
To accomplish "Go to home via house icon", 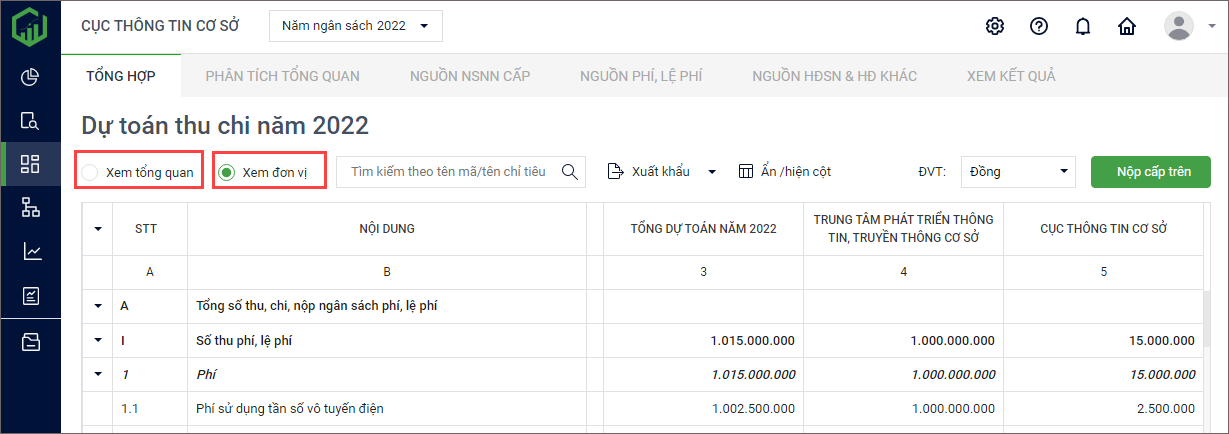I will (1127, 26).
